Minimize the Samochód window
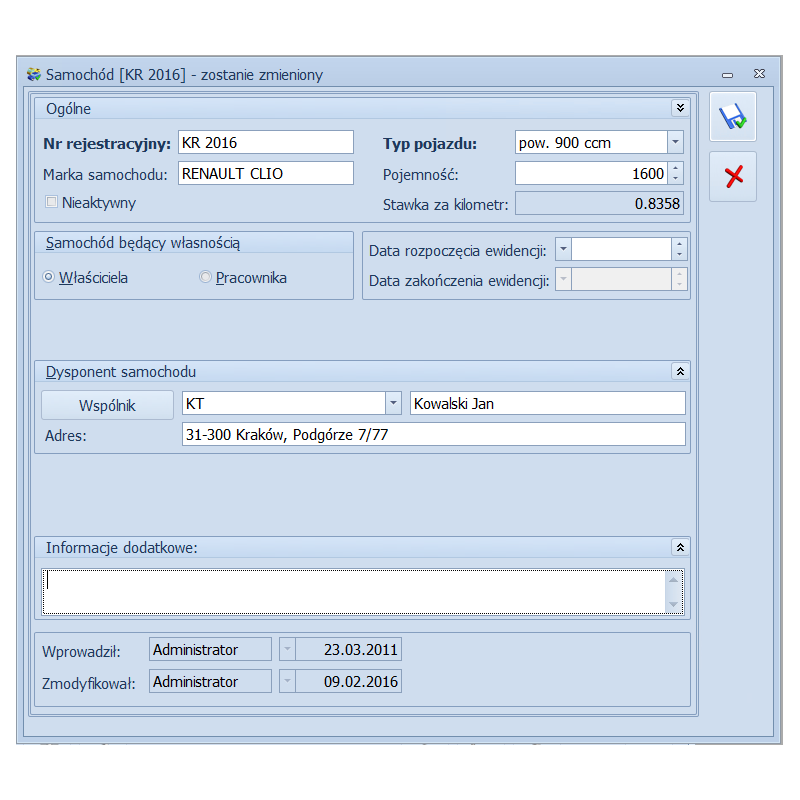 [x=728, y=75]
